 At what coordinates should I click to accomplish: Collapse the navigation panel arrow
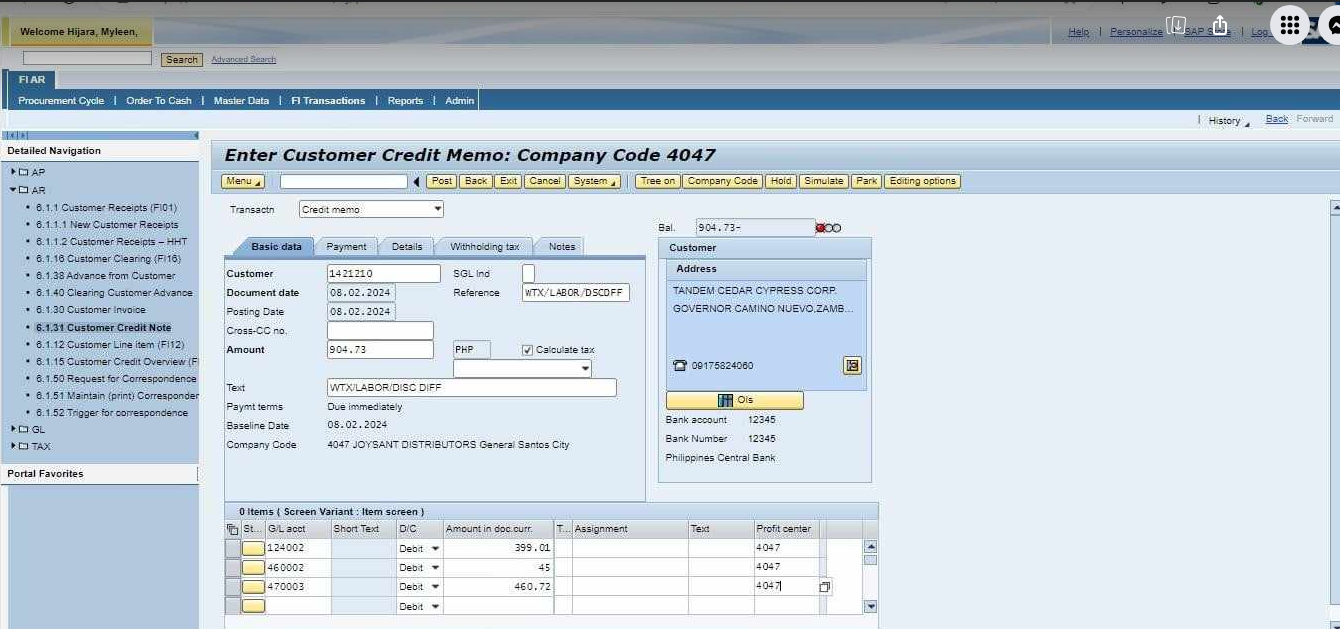coord(196,135)
